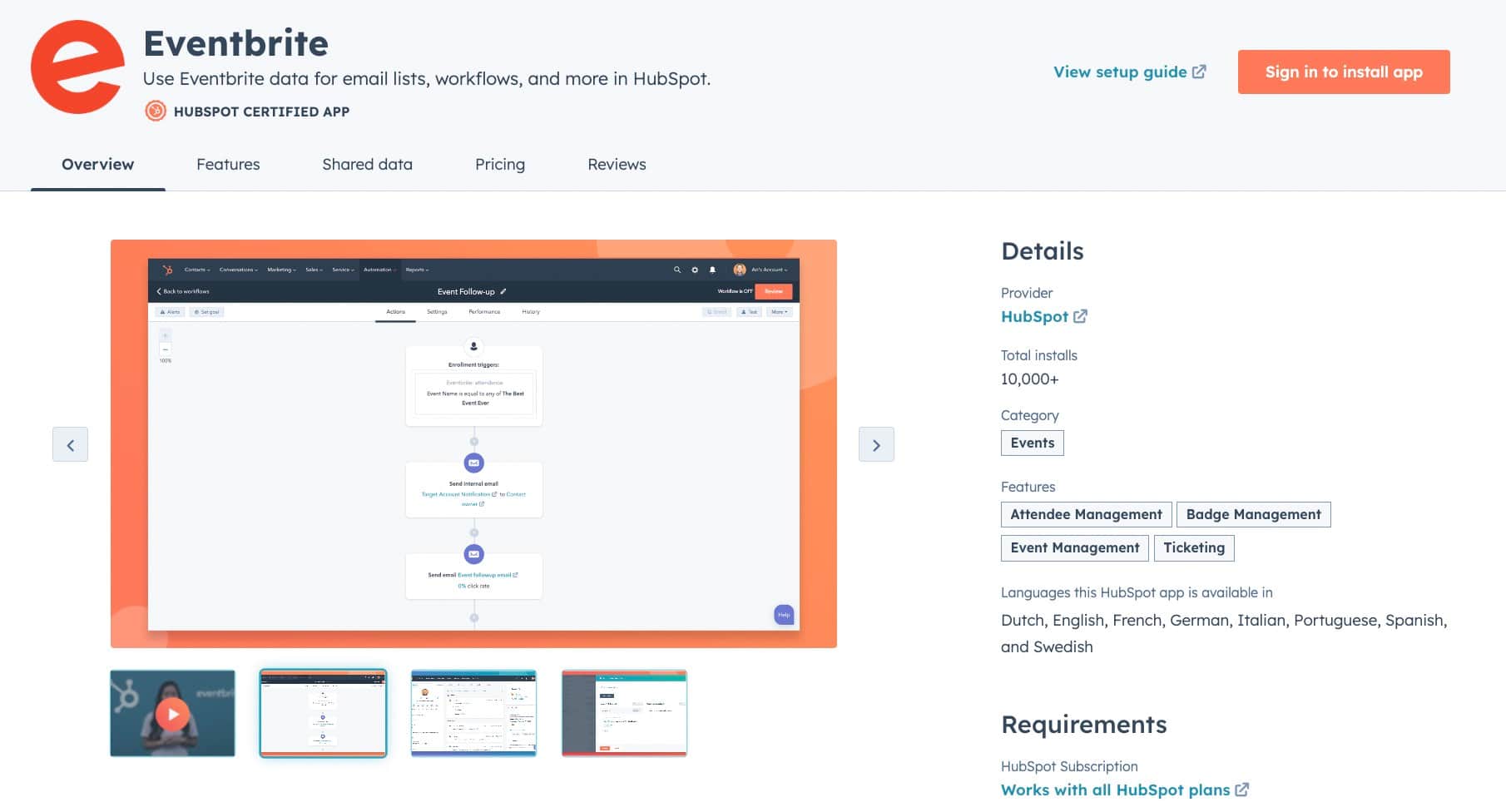Click the orange Review button in the screenshot
1506x812 pixels.
click(774, 291)
